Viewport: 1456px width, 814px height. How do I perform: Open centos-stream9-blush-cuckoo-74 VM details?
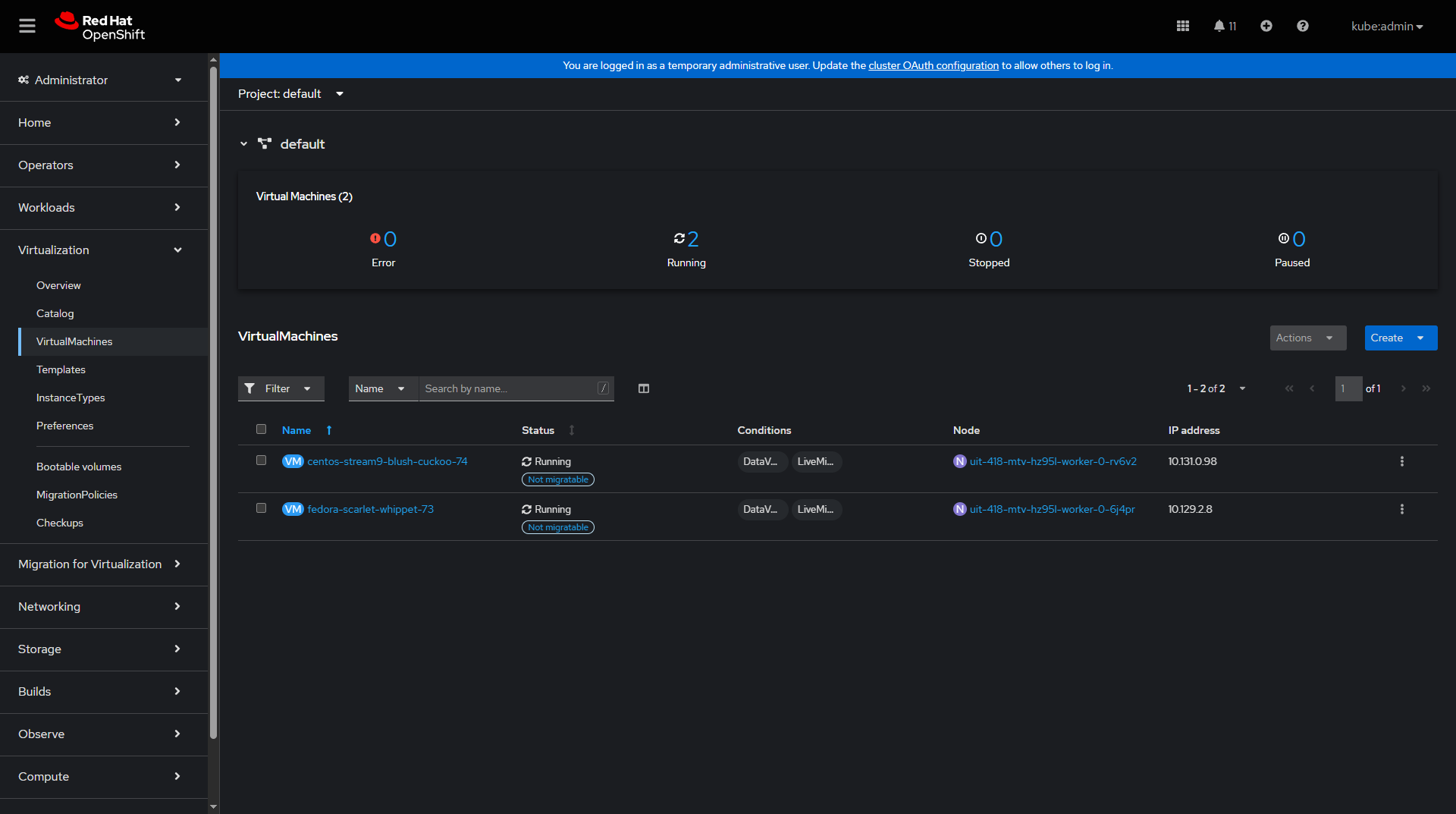(388, 461)
